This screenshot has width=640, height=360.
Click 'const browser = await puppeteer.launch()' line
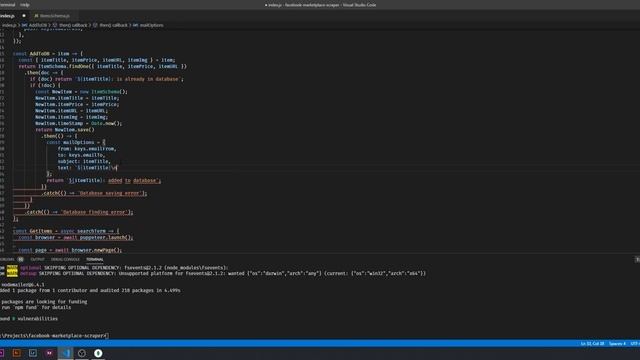[x=76, y=237]
